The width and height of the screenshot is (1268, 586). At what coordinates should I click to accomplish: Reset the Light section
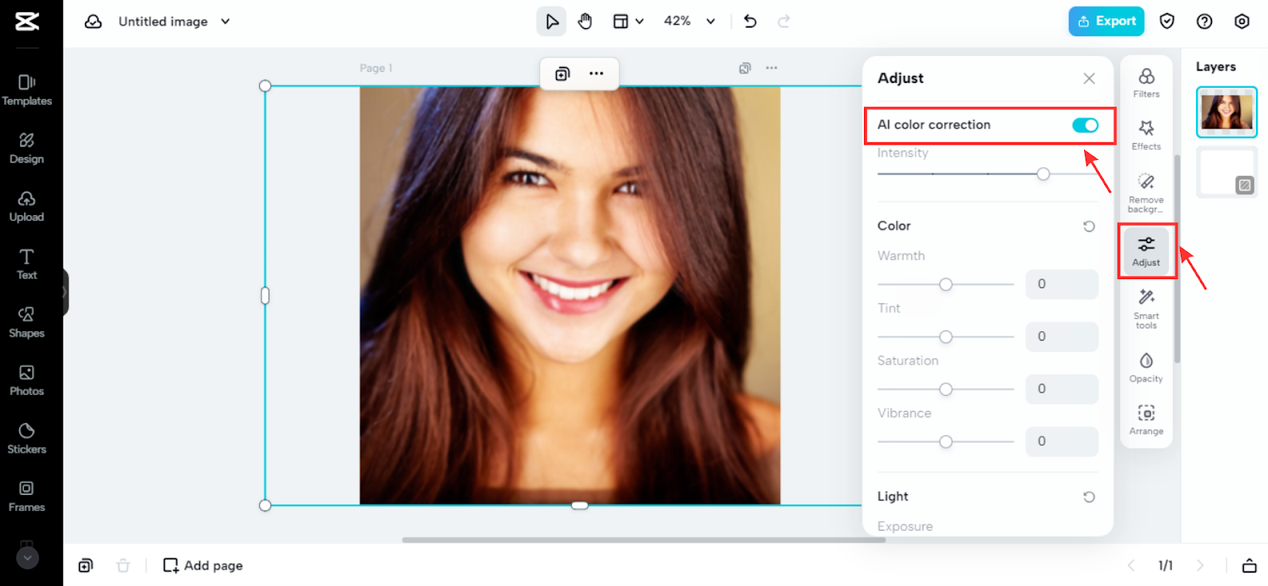tap(1089, 497)
